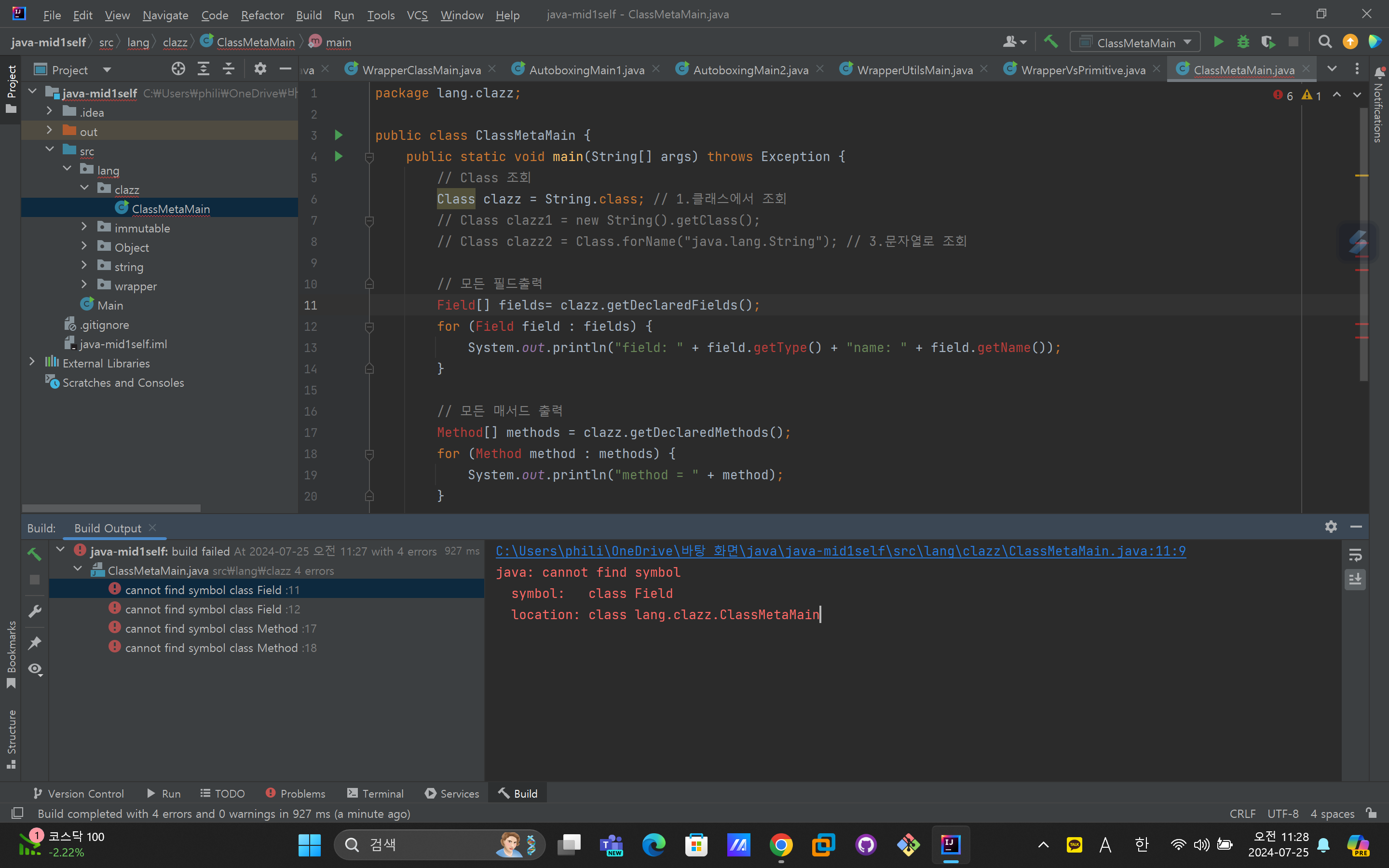Image resolution: width=1389 pixels, height=868 pixels.
Task: Click the wrench icon in Build panel
Action: coord(34,611)
